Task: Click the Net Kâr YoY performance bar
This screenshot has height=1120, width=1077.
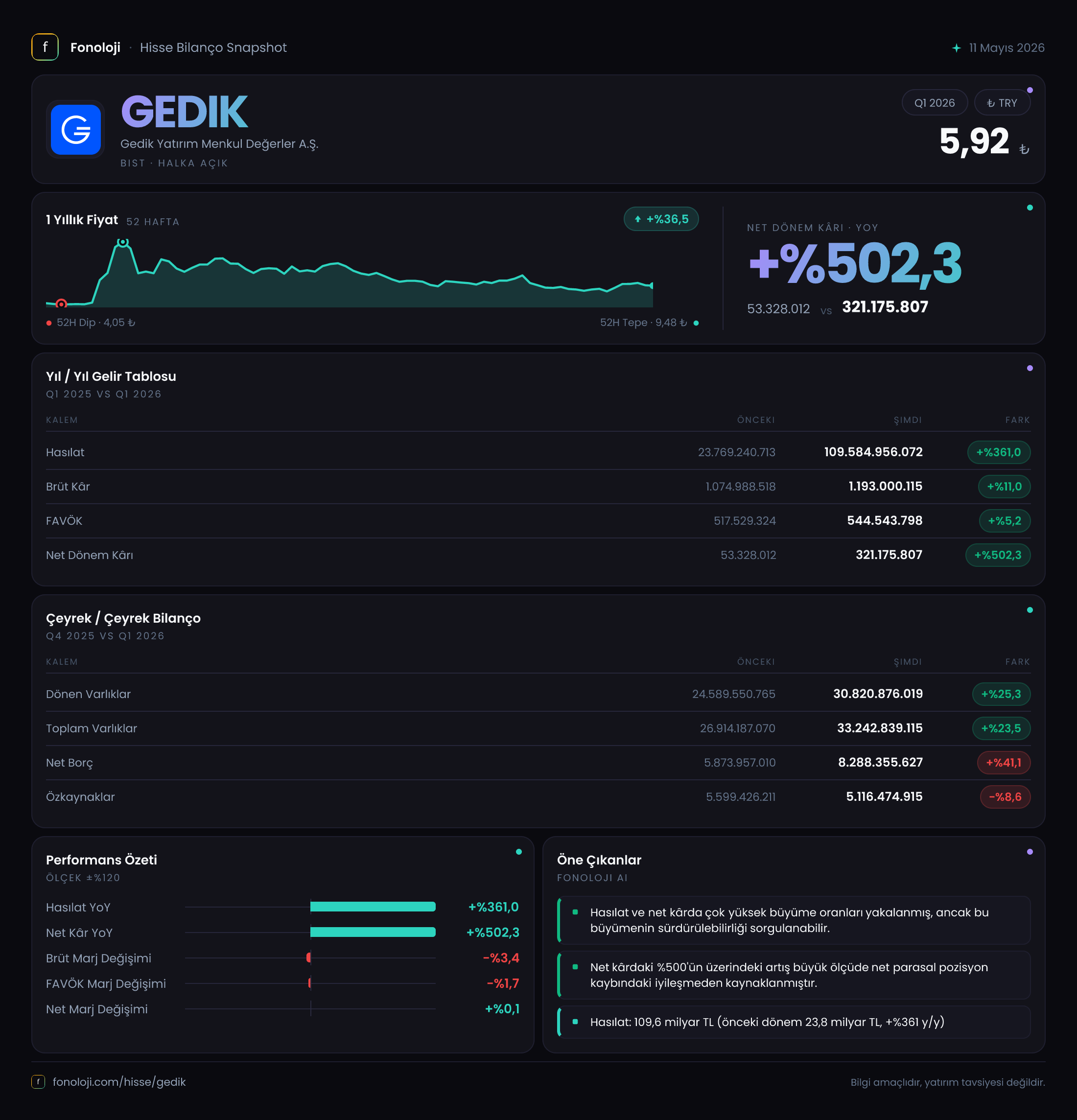Action: click(x=373, y=932)
